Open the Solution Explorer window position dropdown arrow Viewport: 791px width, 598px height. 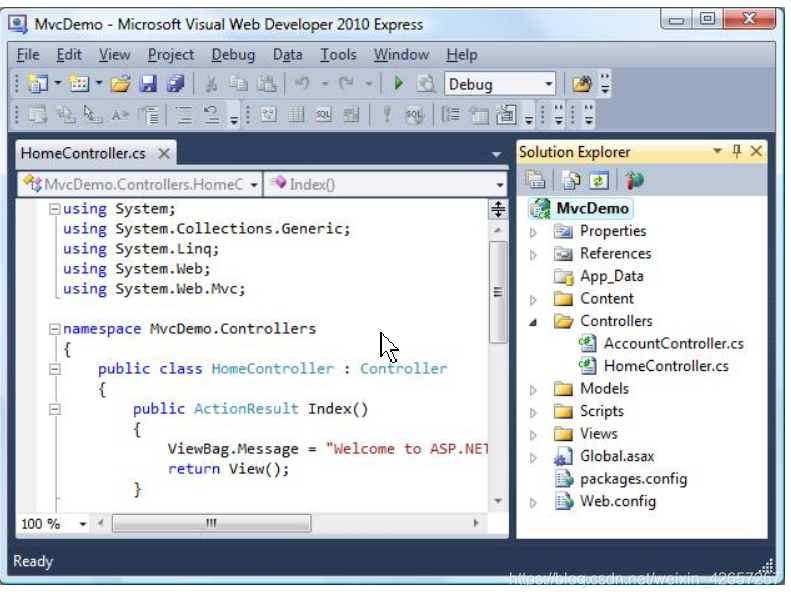[717, 151]
